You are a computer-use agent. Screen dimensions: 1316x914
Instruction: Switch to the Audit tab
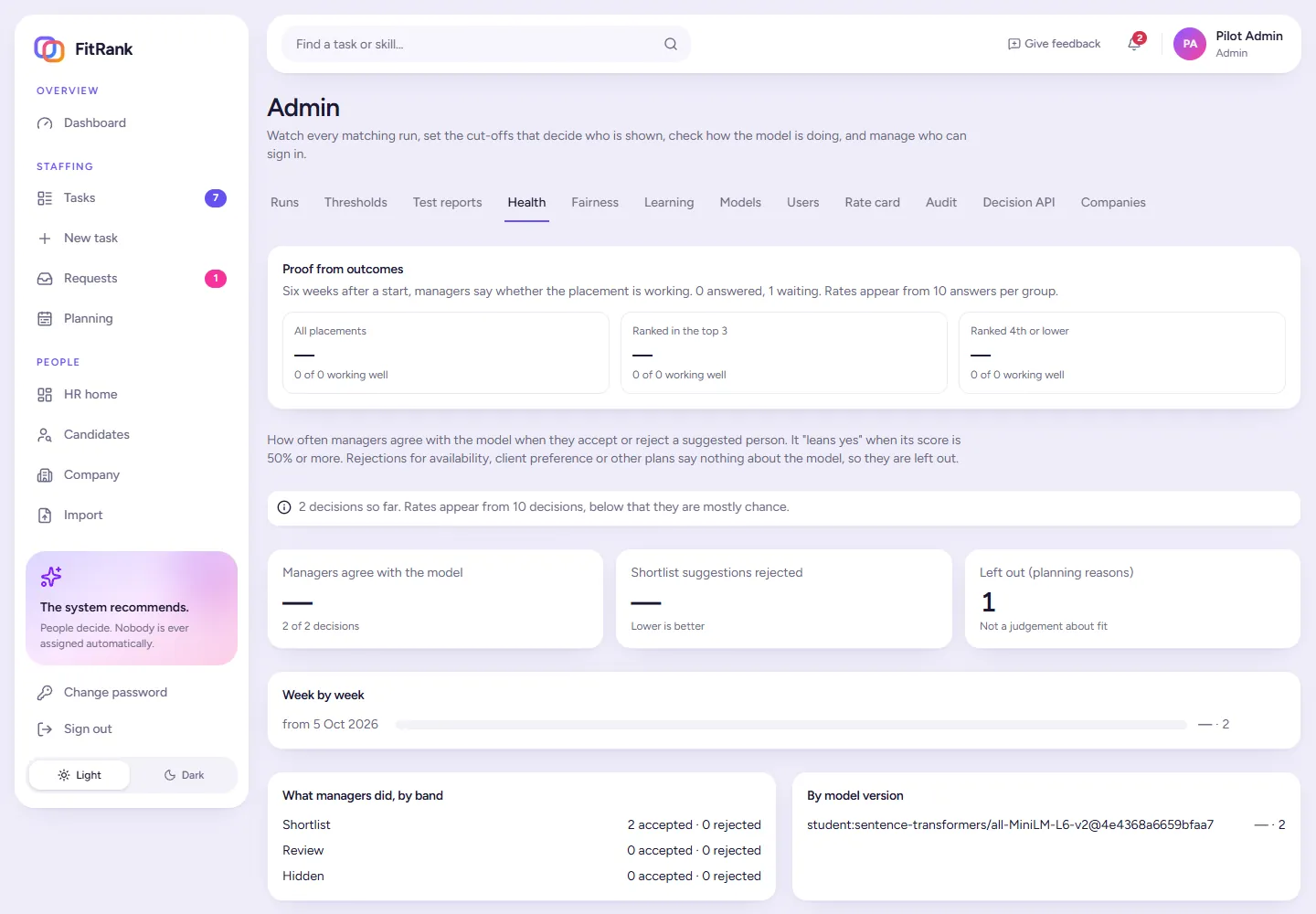click(x=941, y=203)
